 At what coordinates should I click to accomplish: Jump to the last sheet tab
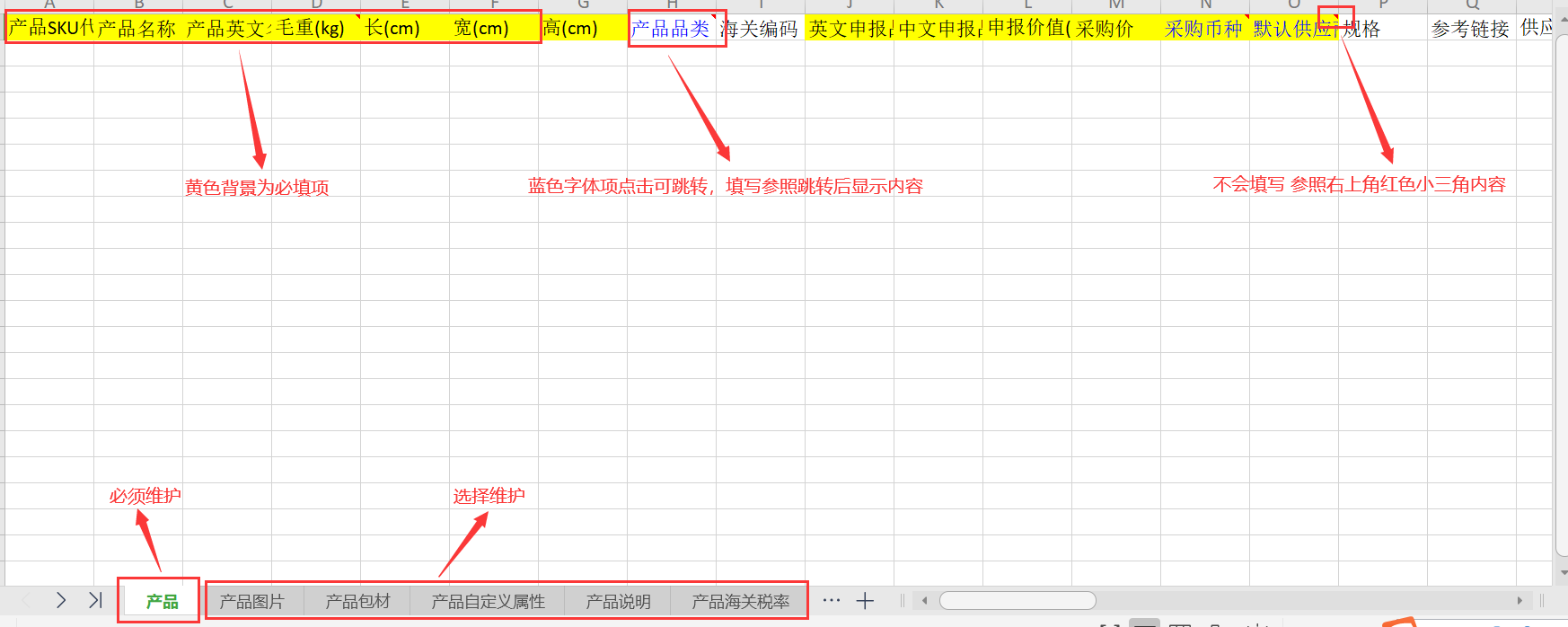coord(95,600)
